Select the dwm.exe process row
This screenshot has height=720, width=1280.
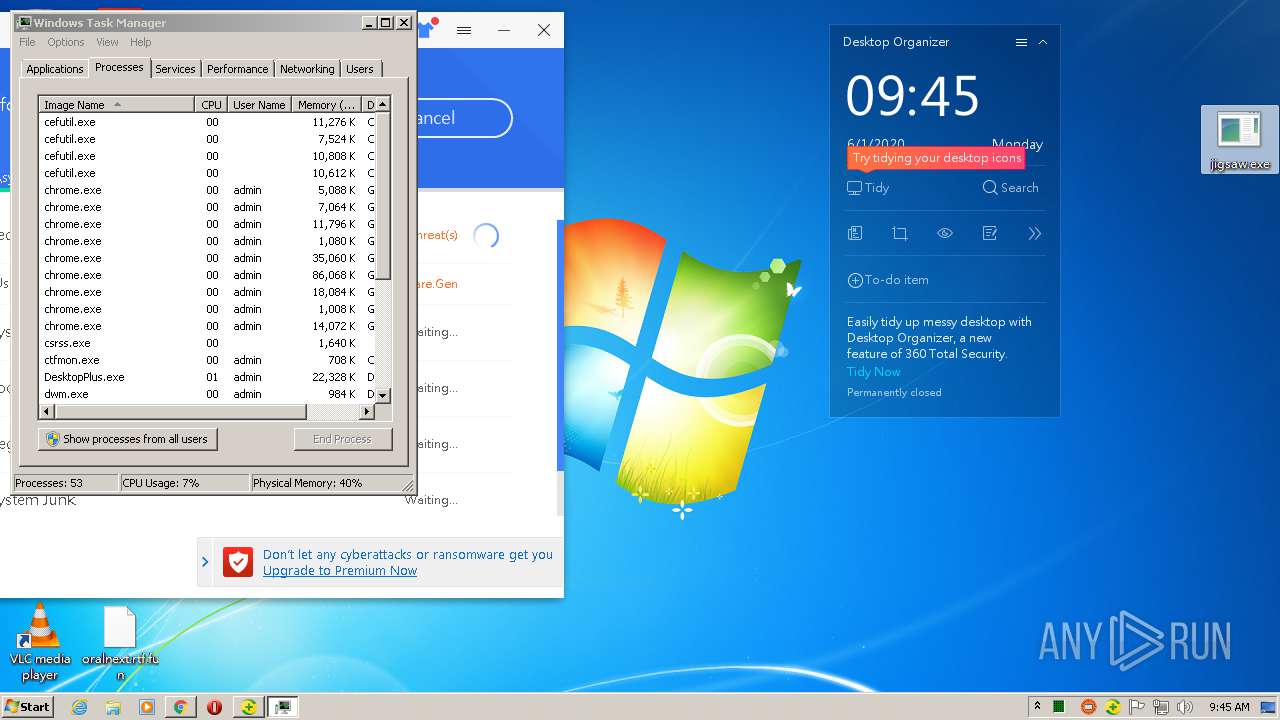tap(207, 394)
